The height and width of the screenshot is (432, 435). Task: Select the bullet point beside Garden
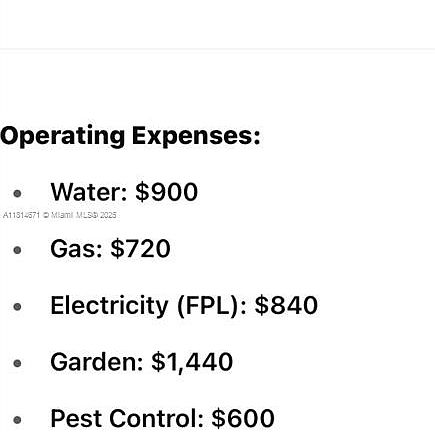17,363
